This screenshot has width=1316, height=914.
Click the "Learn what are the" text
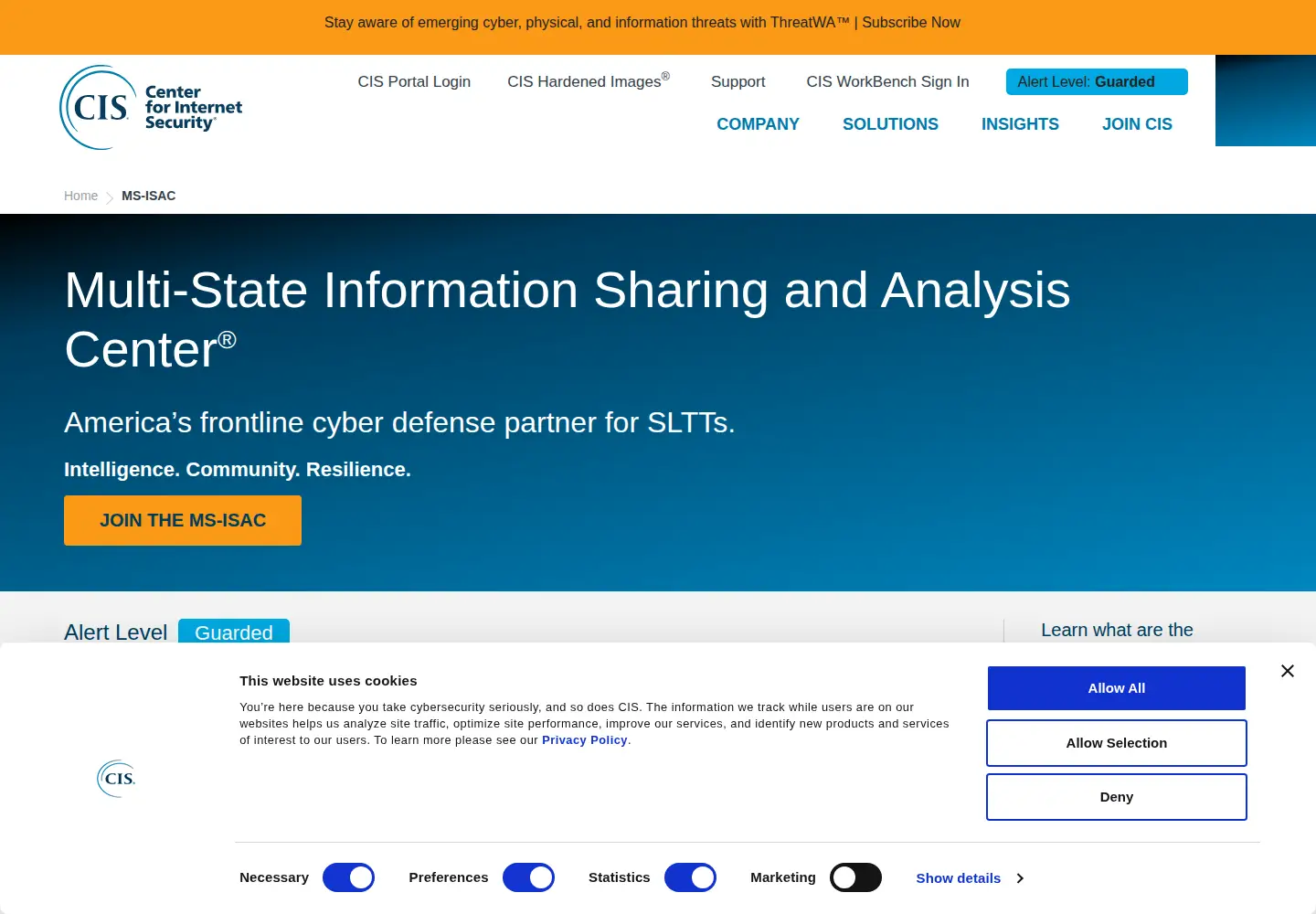point(1117,630)
